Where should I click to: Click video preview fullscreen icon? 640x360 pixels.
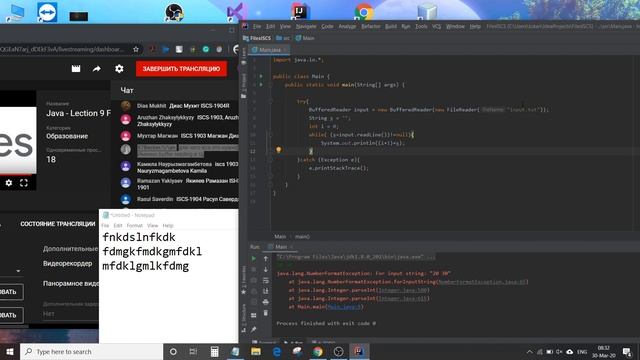24,183
